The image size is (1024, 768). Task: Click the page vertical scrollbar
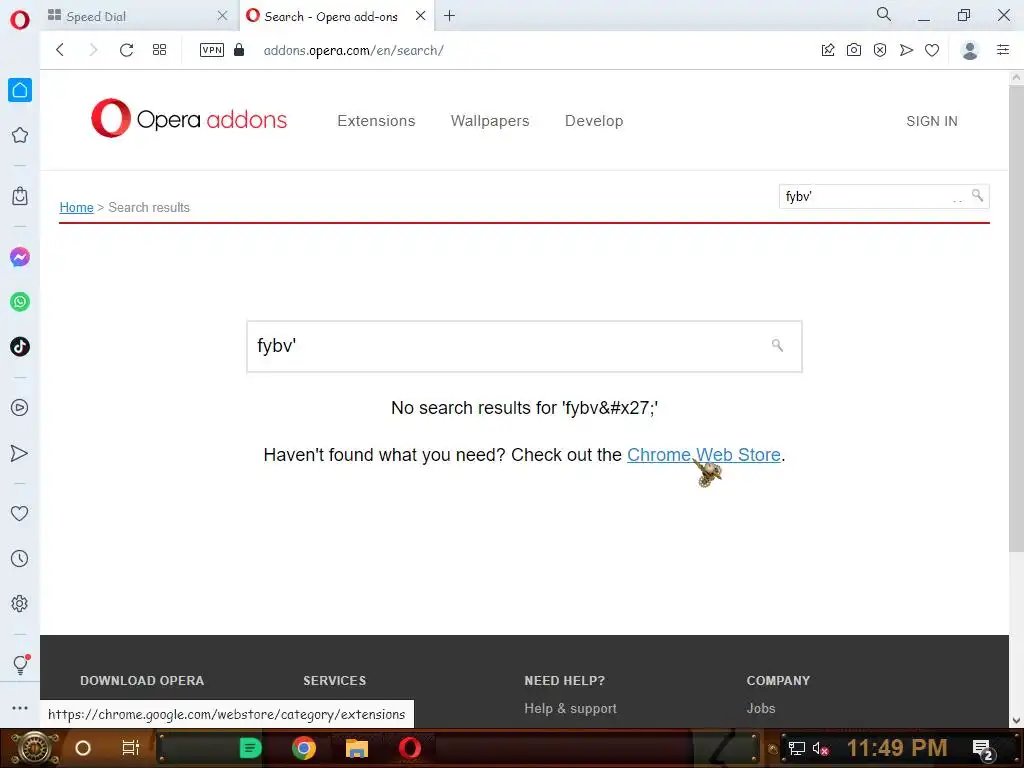tap(1016, 317)
